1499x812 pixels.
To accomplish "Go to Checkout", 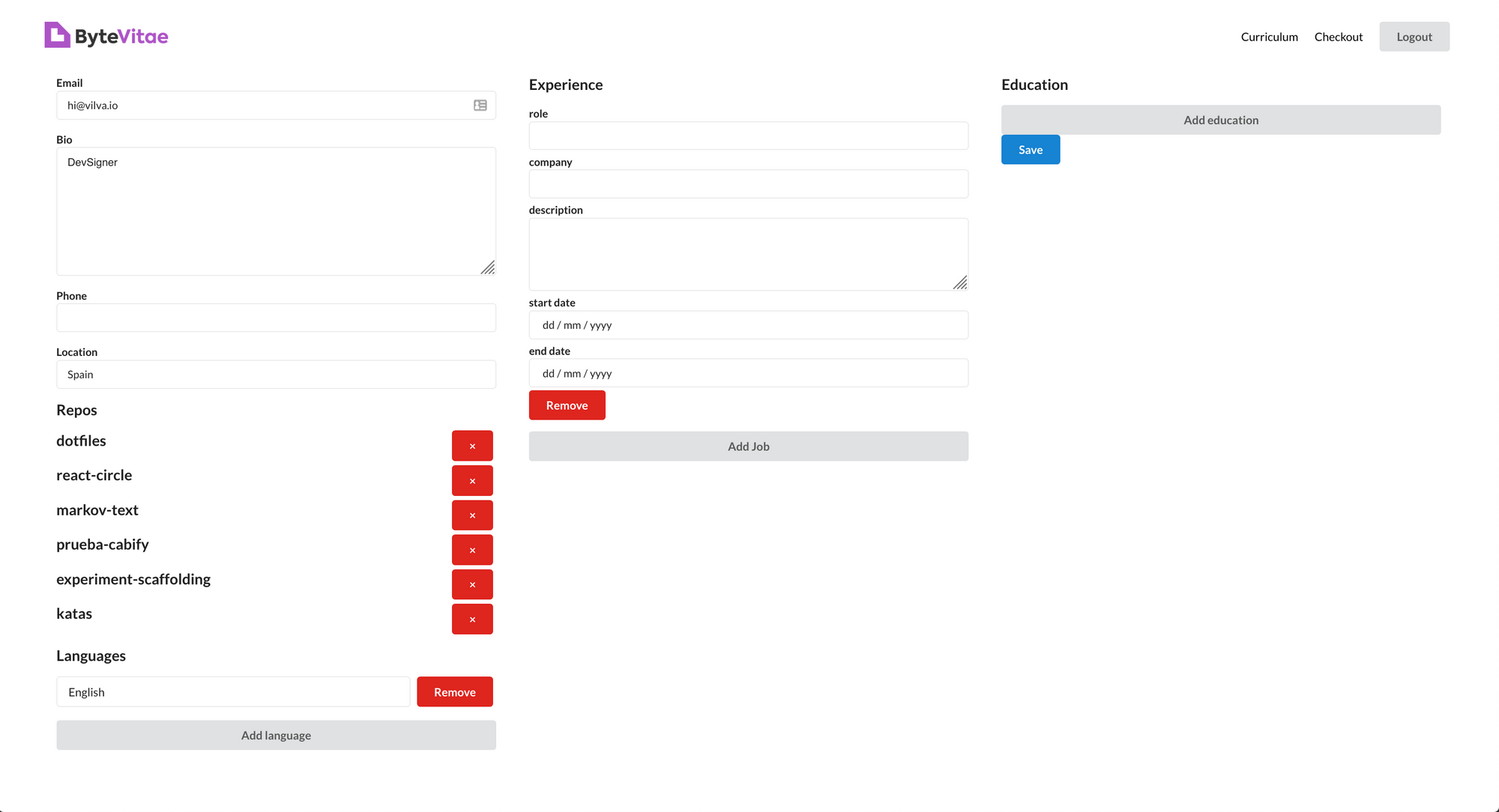I will coord(1338,37).
